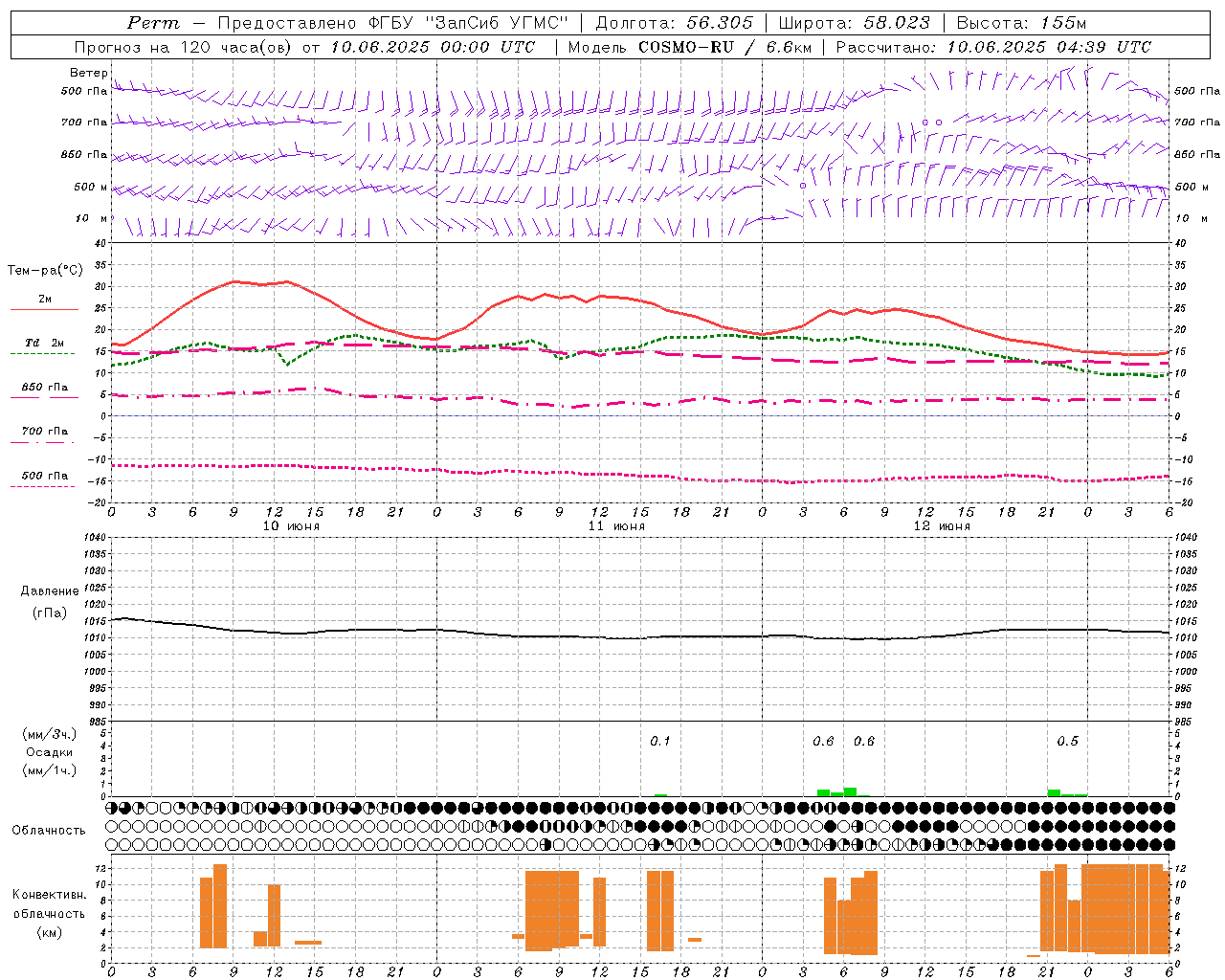Click the "10 июня" date label
The height and width of the screenshot is (980, 1225).
(x=291, y=526)
